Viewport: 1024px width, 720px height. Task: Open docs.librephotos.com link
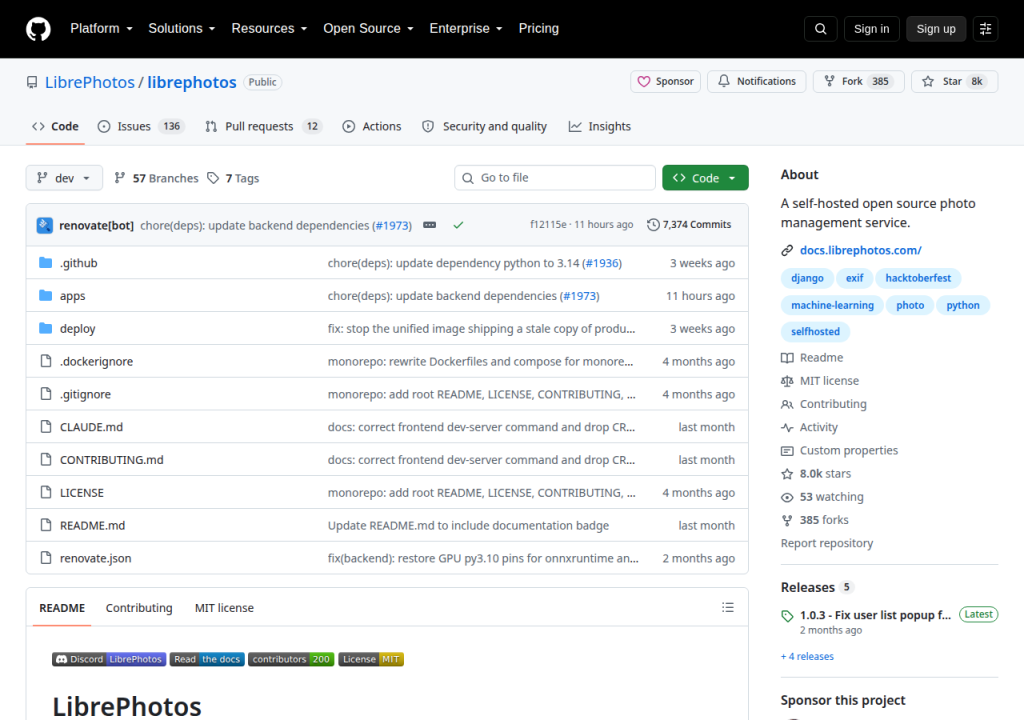[860, 250]
